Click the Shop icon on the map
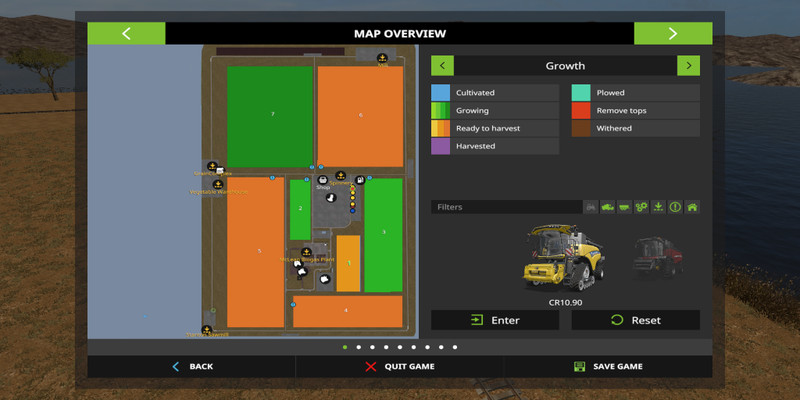Image resolution: width=800 pixels, height=400 pixels. point(322,179)
